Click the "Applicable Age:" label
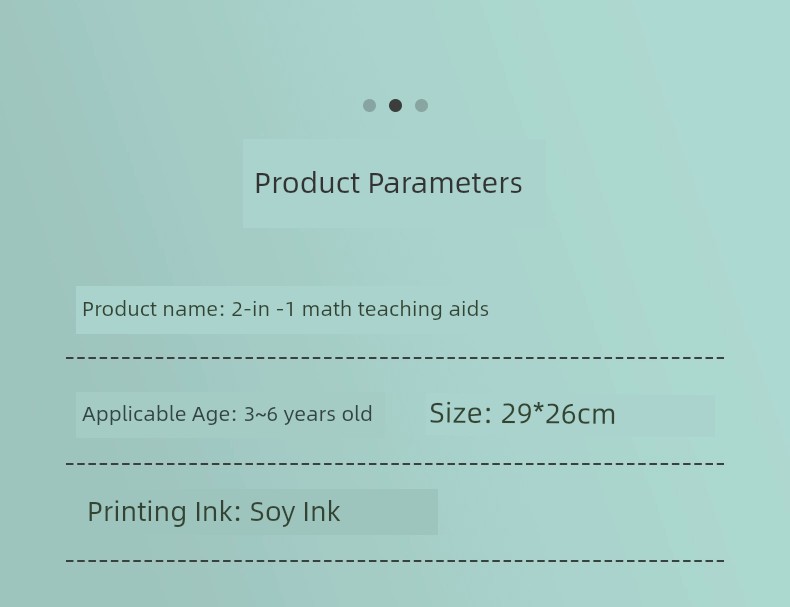Viewport: 790px width, 607px height. tap(159, 415)
